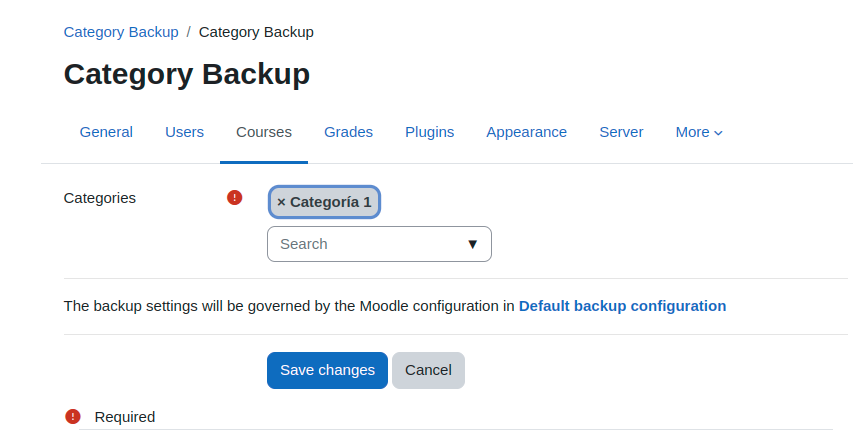Click the Category Backup page heading
Viewport: 853px width, 434px height.
click(x=187, y=74)
